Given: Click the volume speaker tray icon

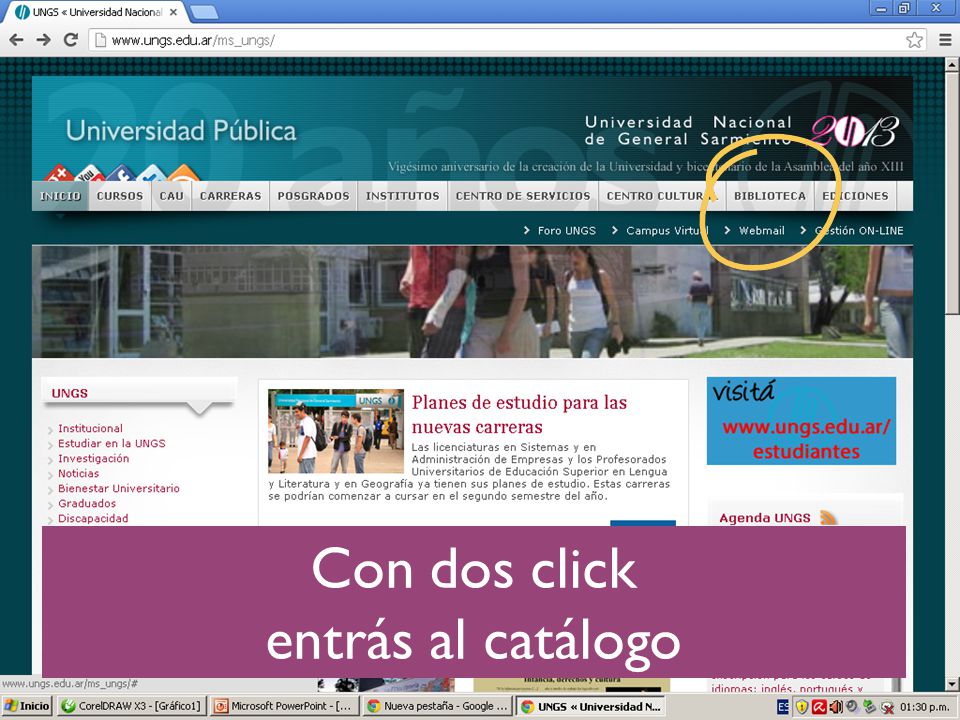Looking at the screenshot, I should 835,707.
